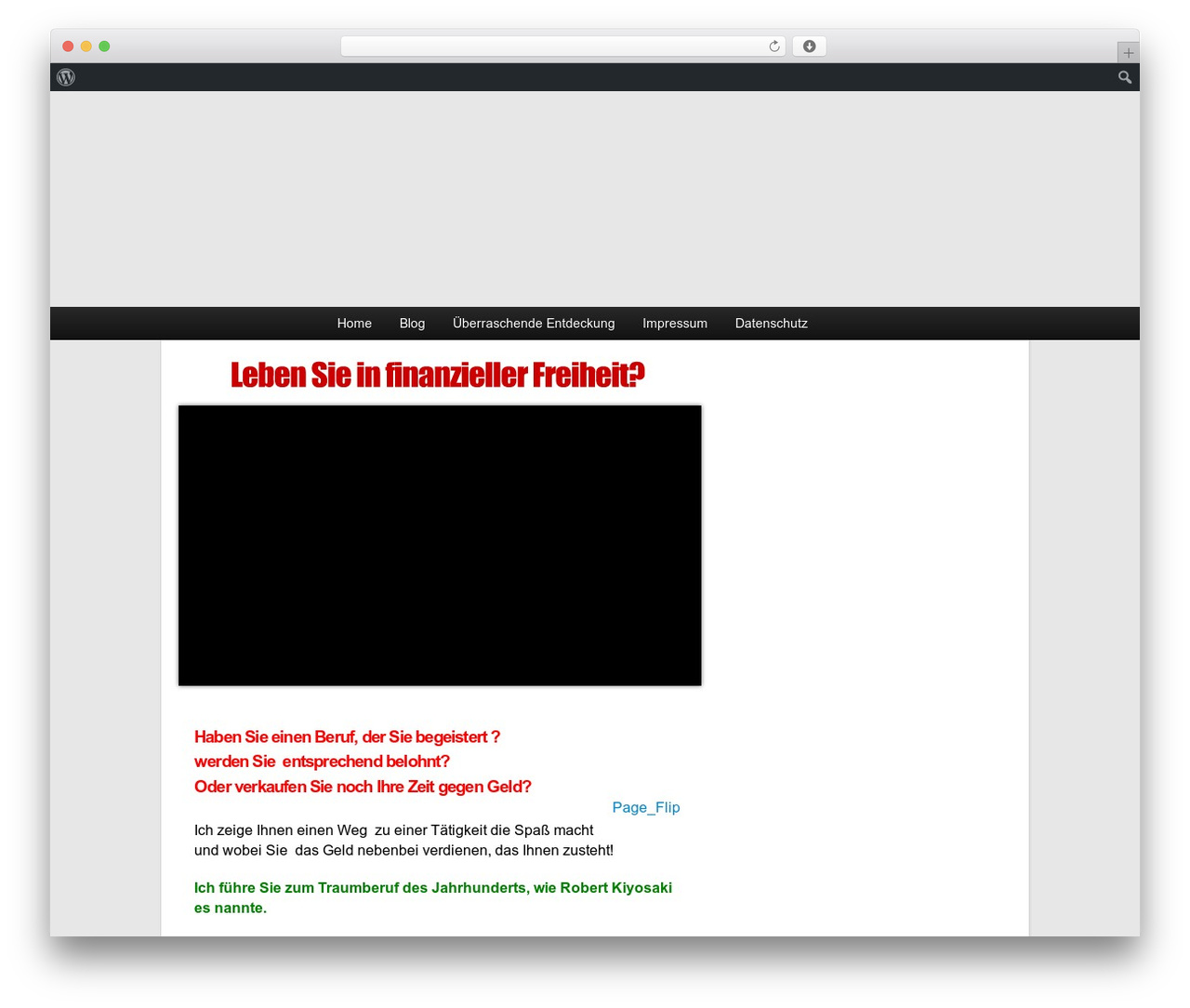Follow the Page_Flip link

pyautogui.click(x=646, y=807)
